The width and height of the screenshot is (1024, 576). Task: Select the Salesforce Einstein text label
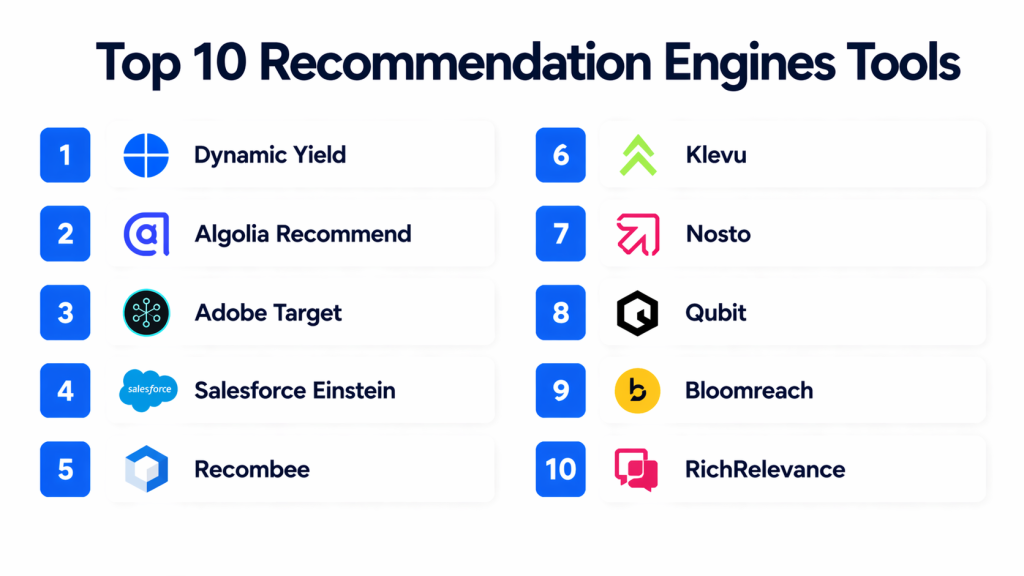pos(295,390)
